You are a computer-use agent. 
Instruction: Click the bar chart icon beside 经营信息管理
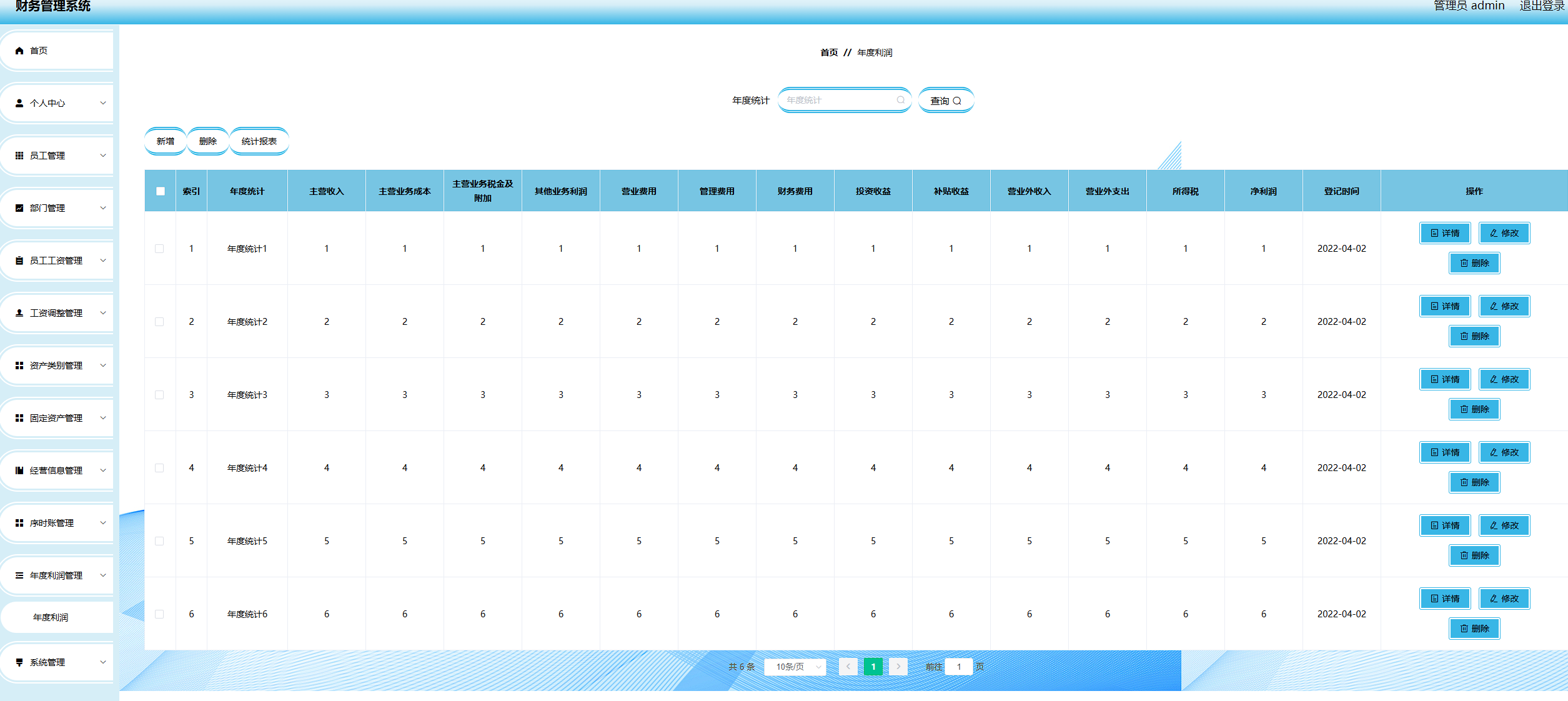pos(19,470)
